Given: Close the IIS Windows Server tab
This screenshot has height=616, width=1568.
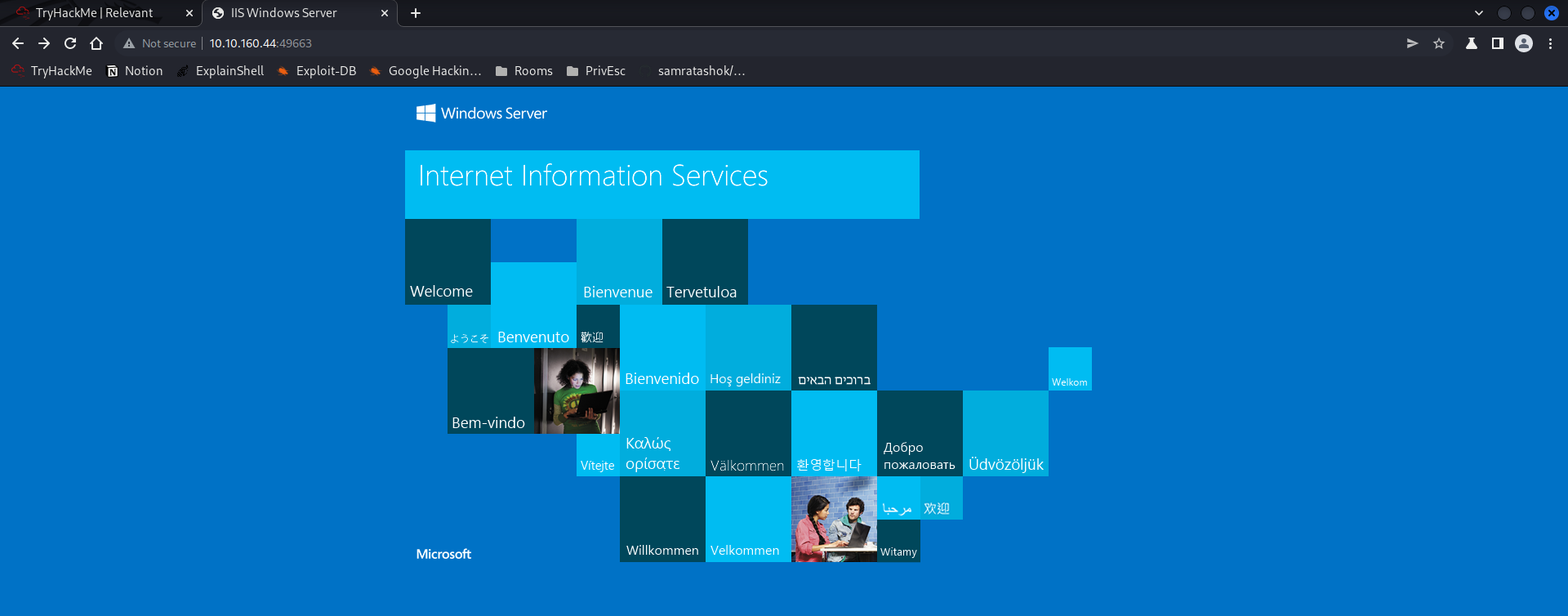Looking at the screenshot, I should pyautogui.click(x=385, y=13).
